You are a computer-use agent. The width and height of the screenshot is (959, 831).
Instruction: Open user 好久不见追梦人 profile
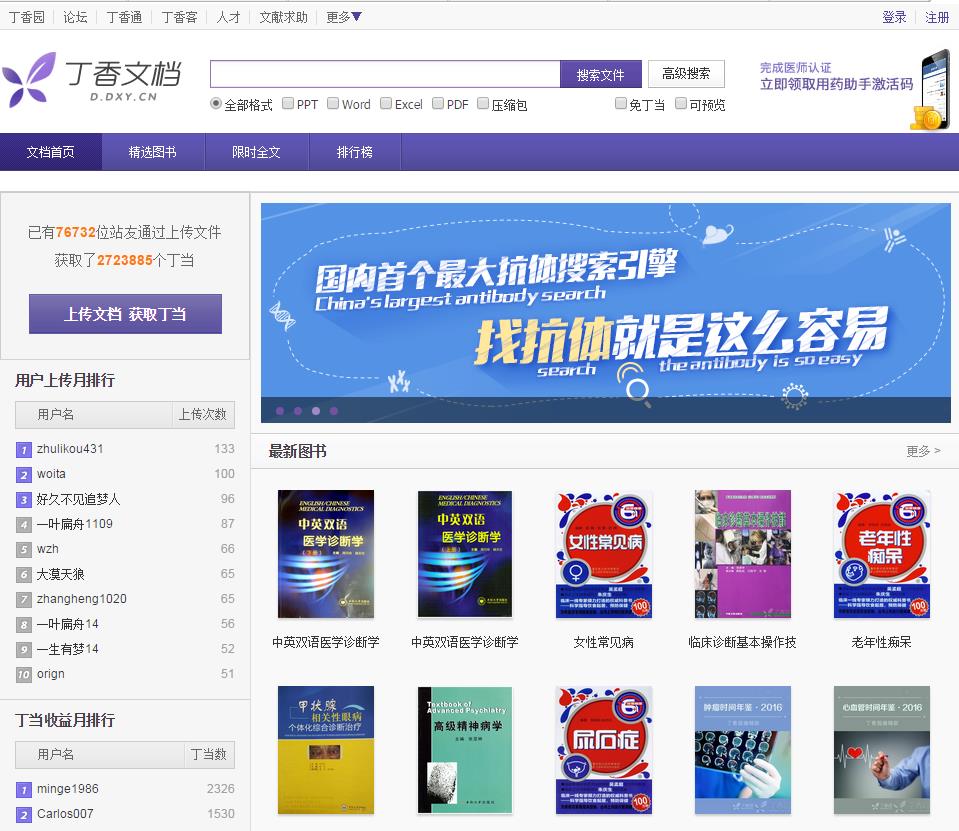(78, 499)
